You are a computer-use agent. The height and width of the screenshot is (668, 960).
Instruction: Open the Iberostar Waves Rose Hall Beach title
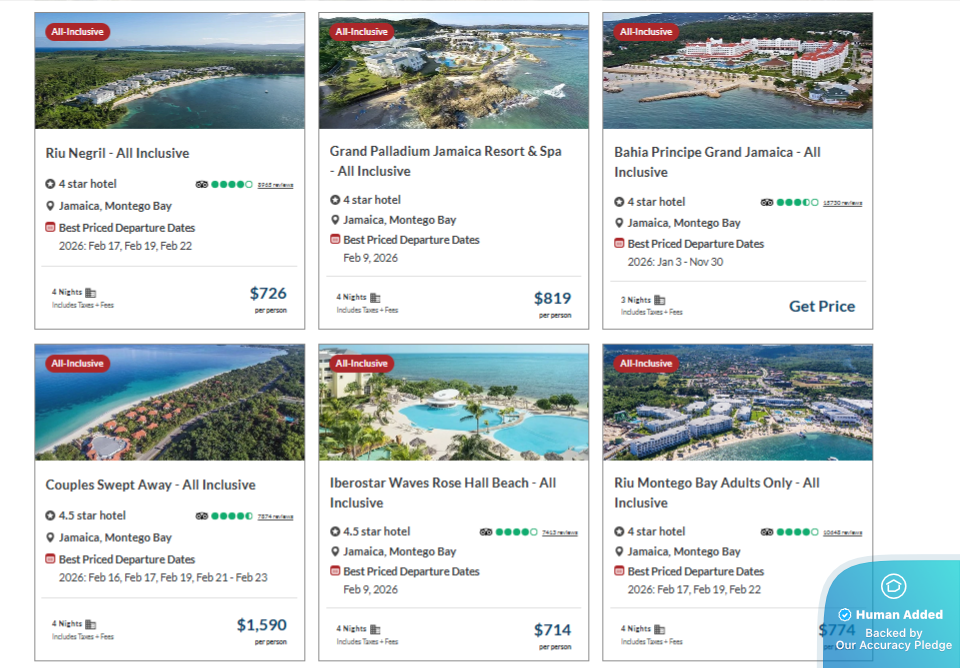[x=443, y=493]
